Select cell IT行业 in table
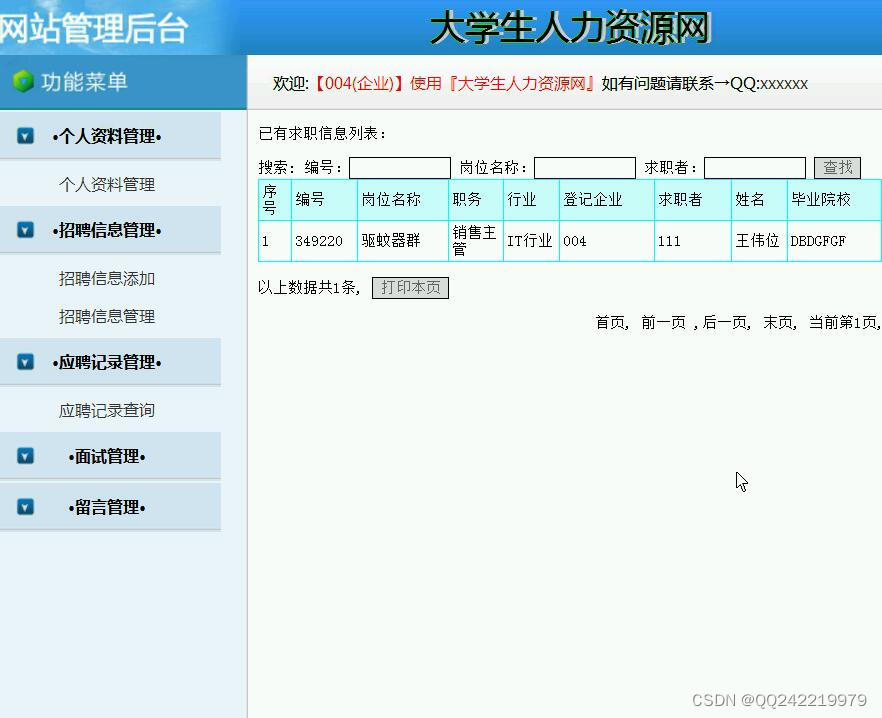 click(x=532, y=241)
